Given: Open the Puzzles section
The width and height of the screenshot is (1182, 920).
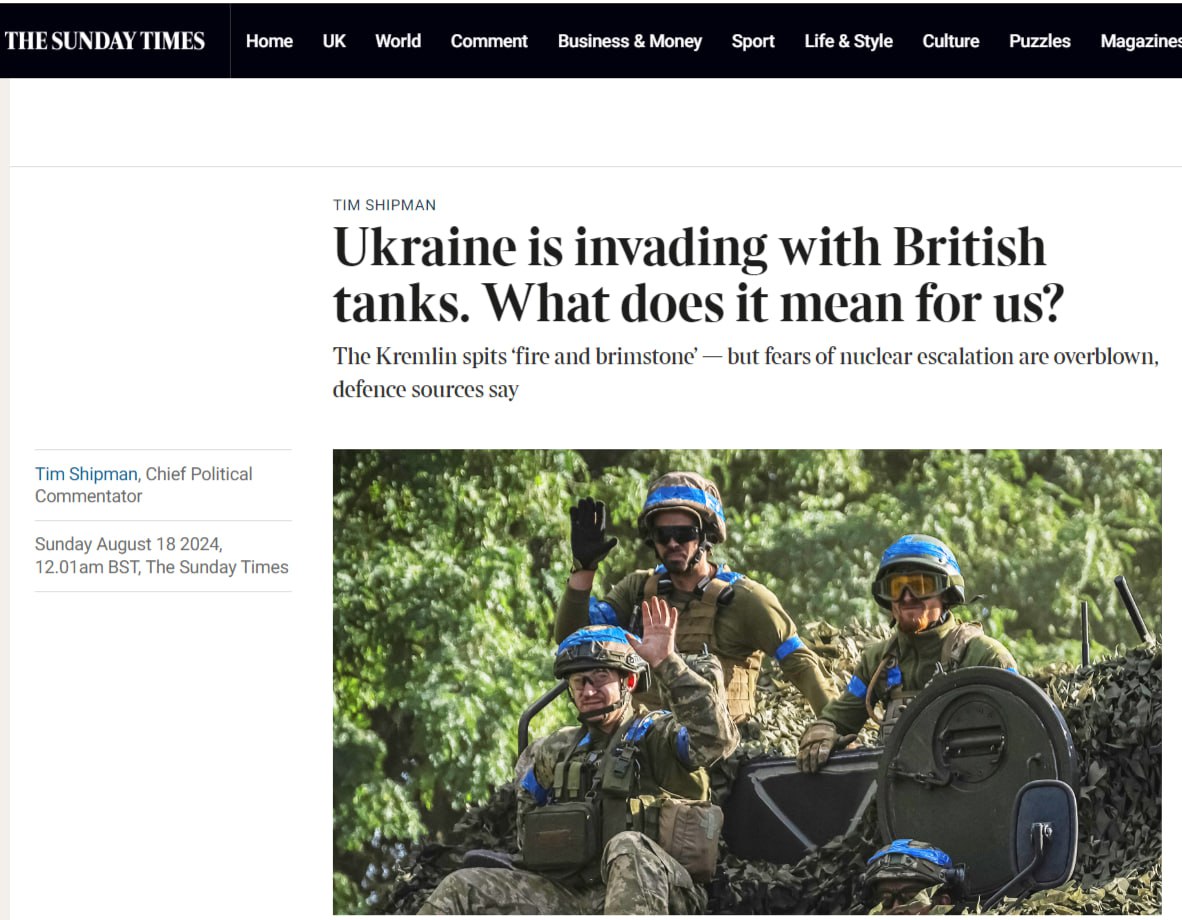Looking at the screenshot, I should tap(1040, 41).
